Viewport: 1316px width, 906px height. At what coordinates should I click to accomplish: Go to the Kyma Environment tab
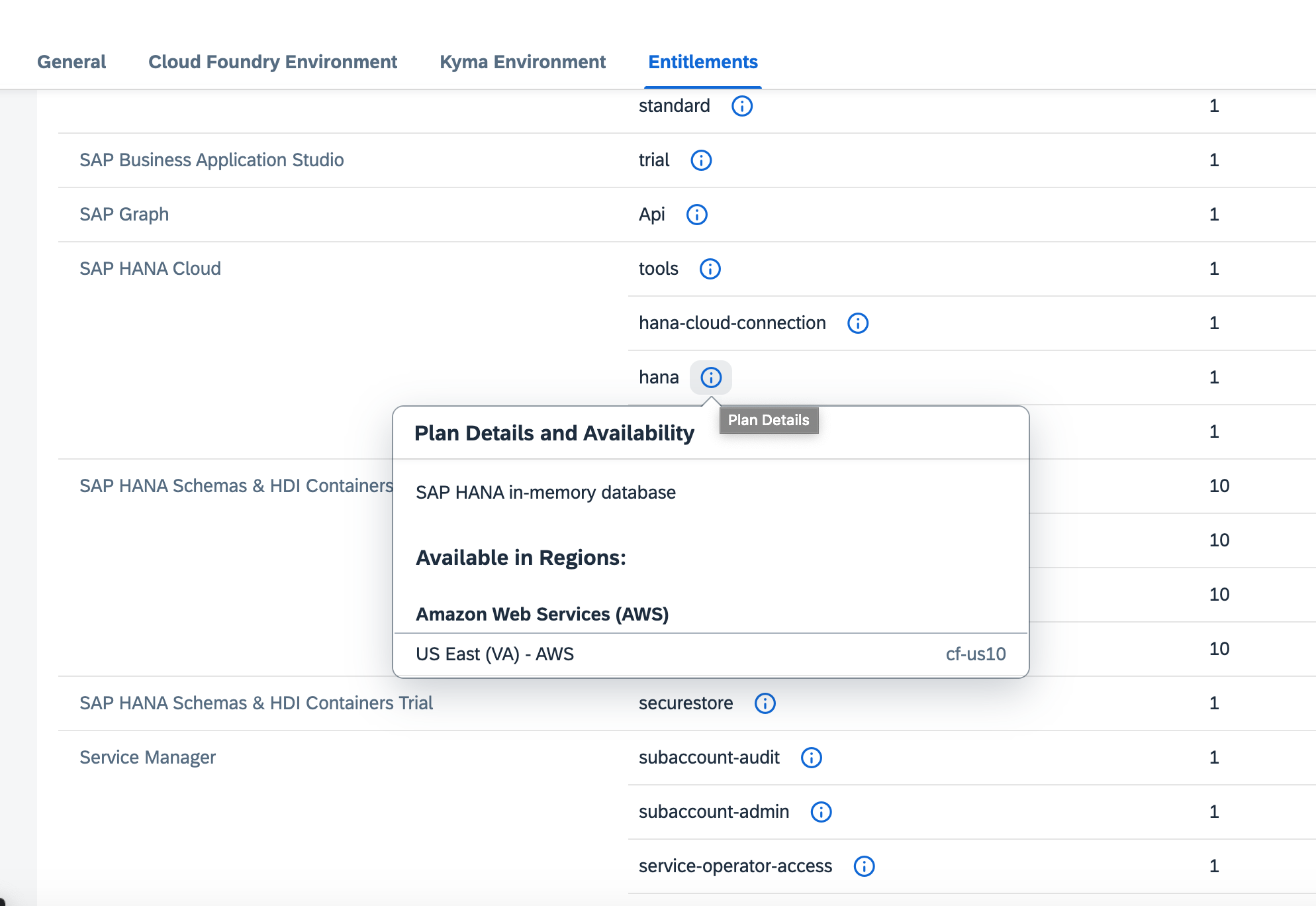point(522,62)
